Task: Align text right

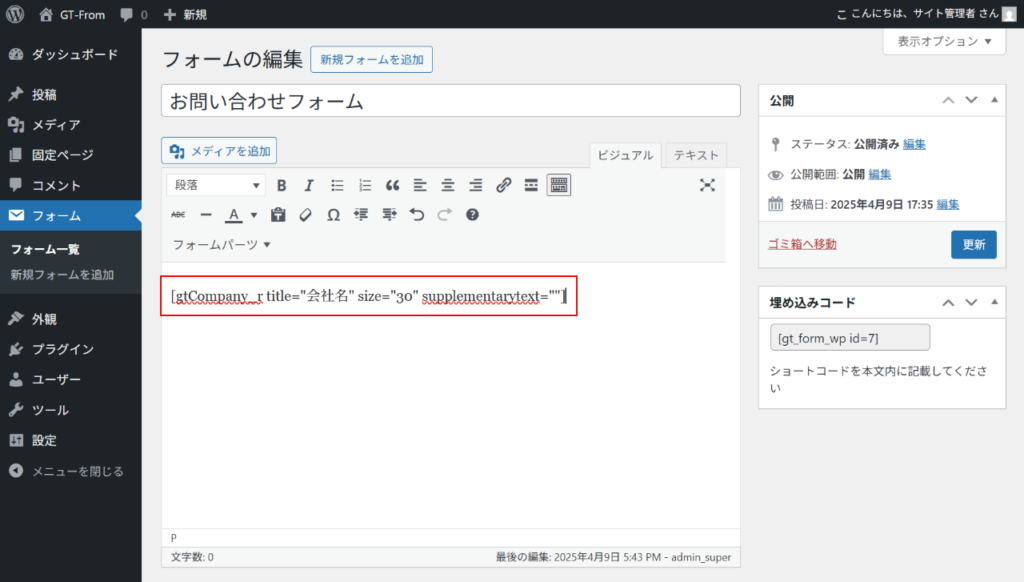Action: [x=475, y=185]
